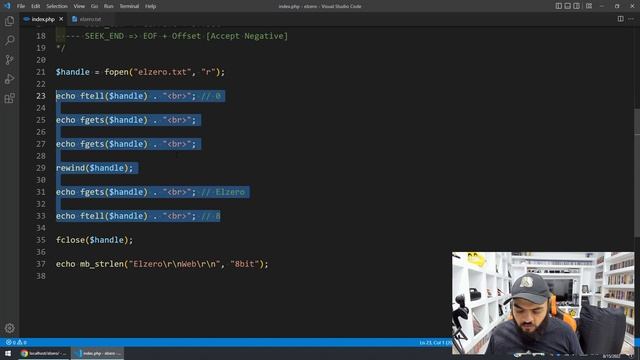This screenshot has height=360, width=640.
Task: Click the mb_strlen code line
Action: [x=162, y=264]
